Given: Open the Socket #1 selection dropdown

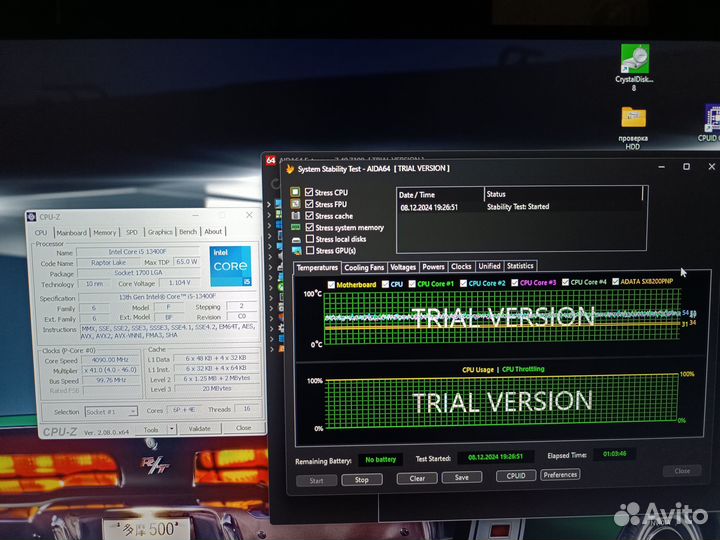Looking at the screenshot, I should (x=112, y=411).
